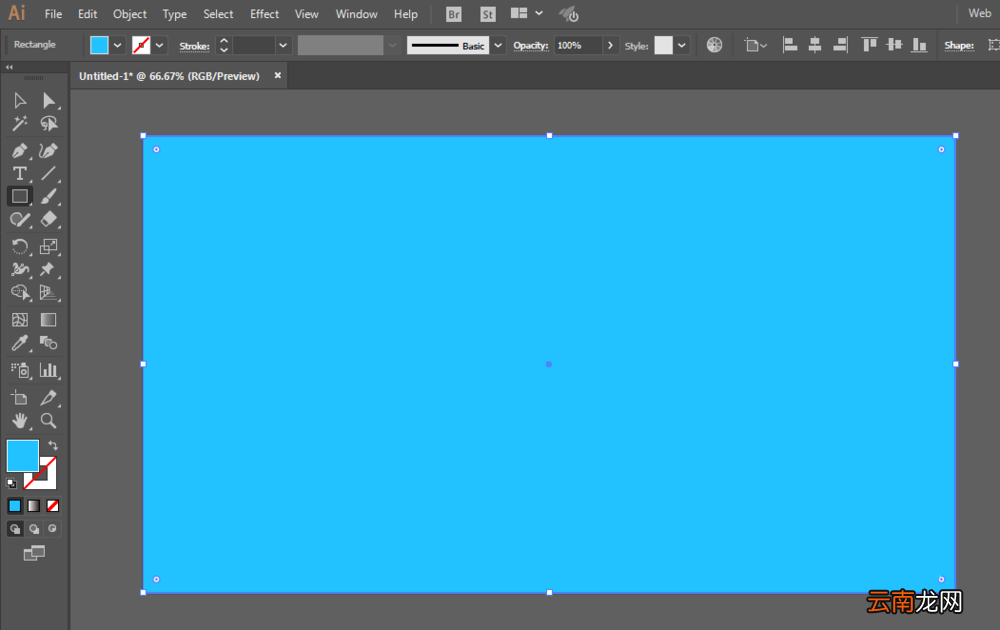The image size is (1000, 630).
Task: Open stroke weight dropdown
Action: click(x=283, y=45)
